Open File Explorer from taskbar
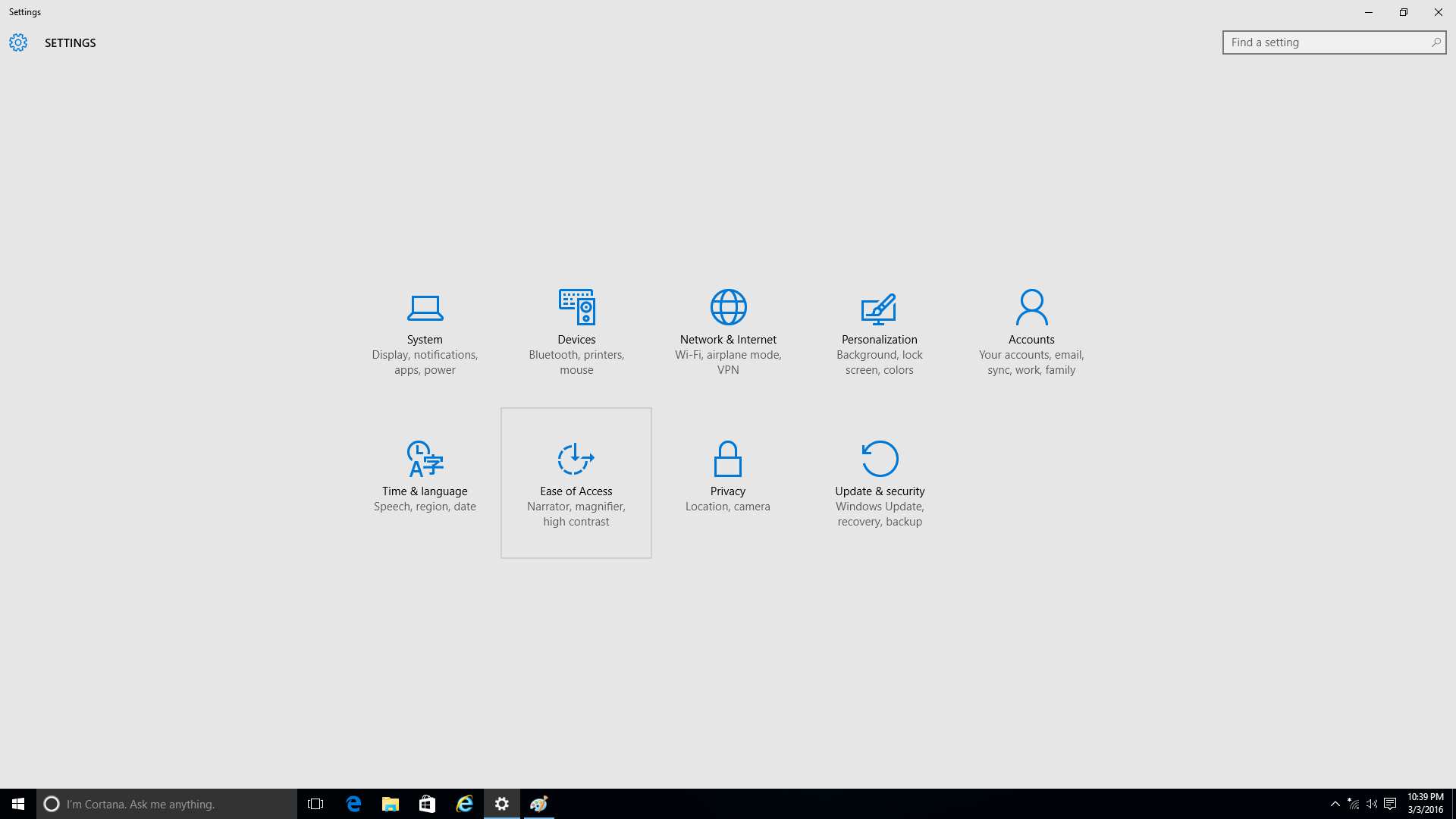Image resolution: width=1456 pixels, height=819 pixels. (390, 804)
